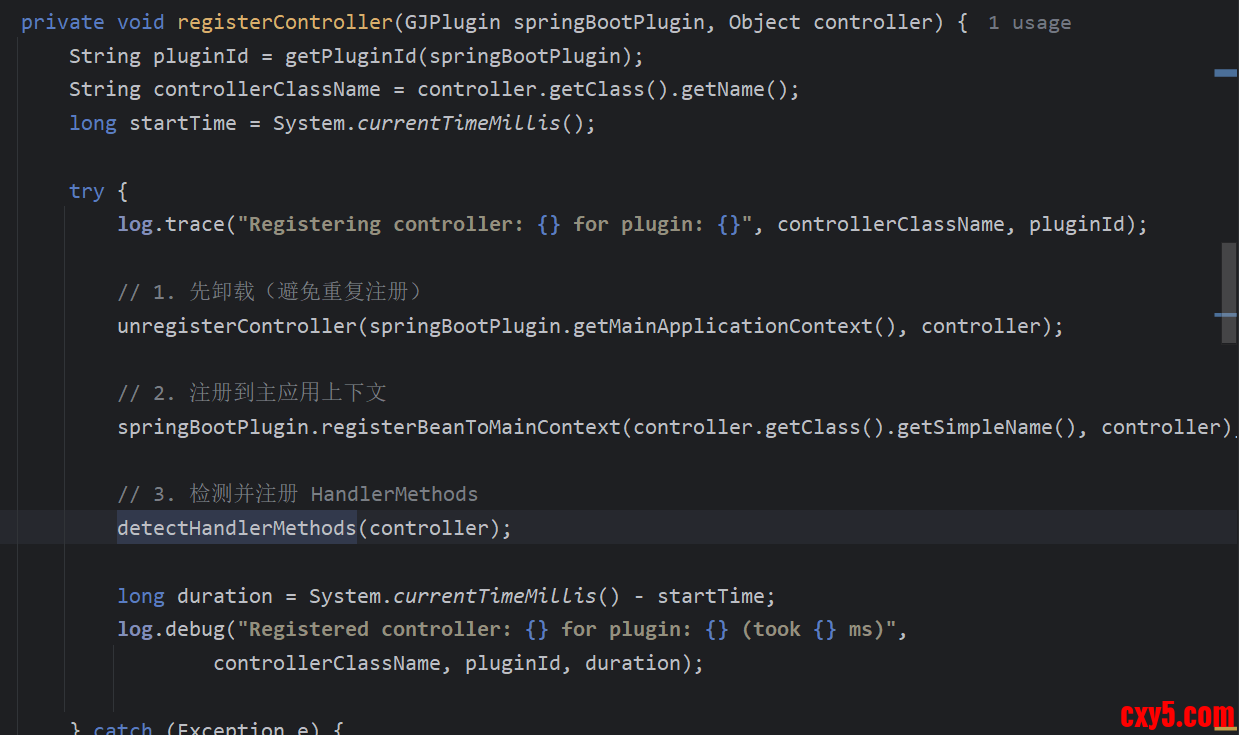Place cursor on controllerClassName variable declaration
1239x735 pixels.
pyautogui.click(x=266, y=89)
